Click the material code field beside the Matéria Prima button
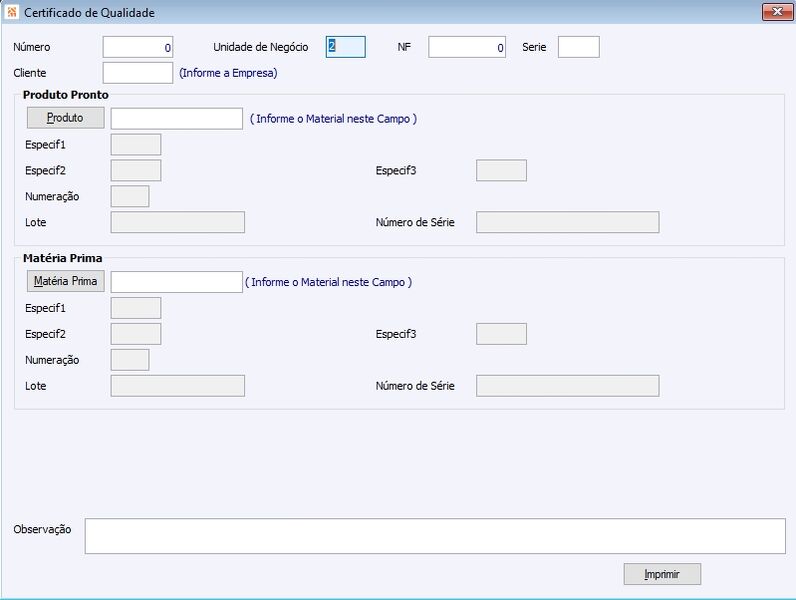The height and width of the screenshot is (600, 796). [177, 282]
